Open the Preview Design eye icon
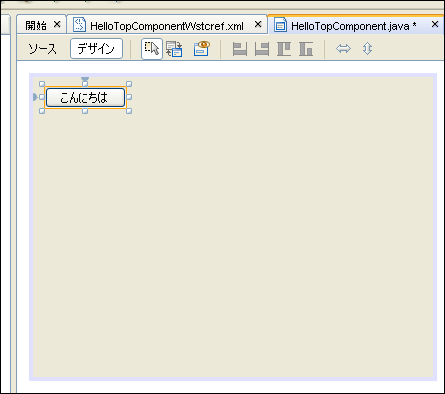445x394 pixels. click(202, 49)
